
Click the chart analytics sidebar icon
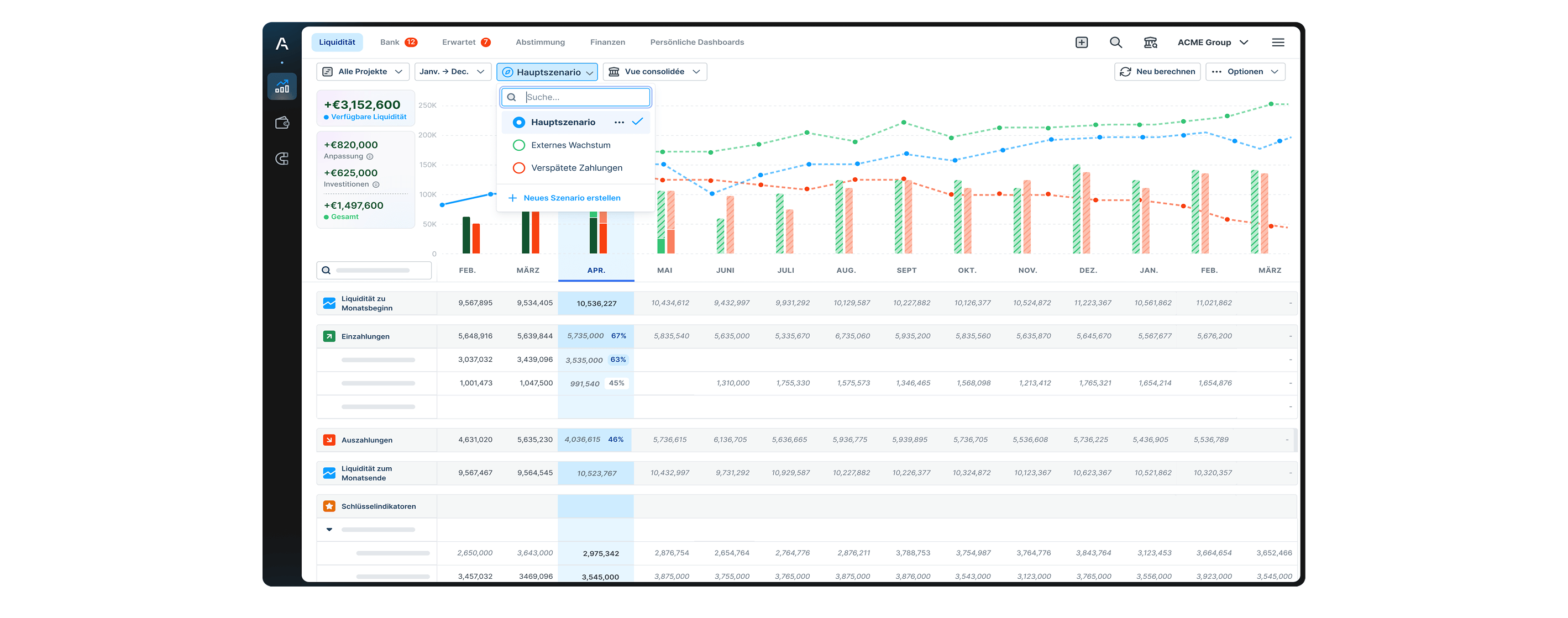tap(282, 87)
